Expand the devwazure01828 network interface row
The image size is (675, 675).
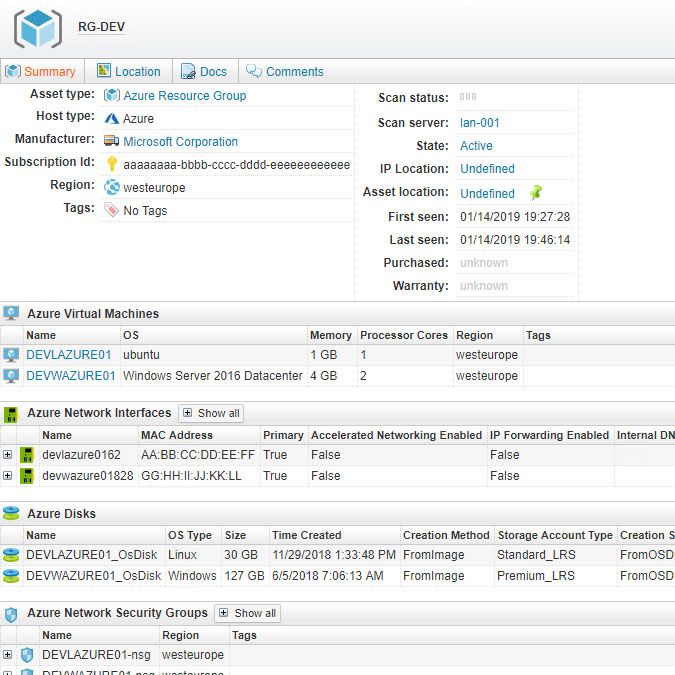tap(8, 476)
